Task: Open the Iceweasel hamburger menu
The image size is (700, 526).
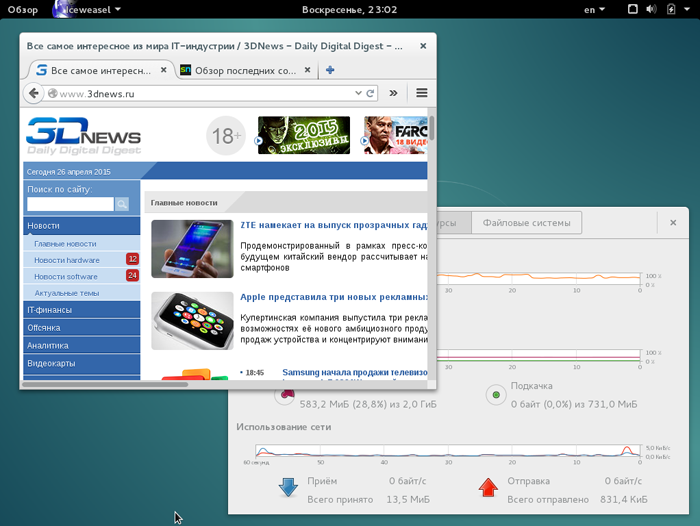Action: (x=422, y=93)
